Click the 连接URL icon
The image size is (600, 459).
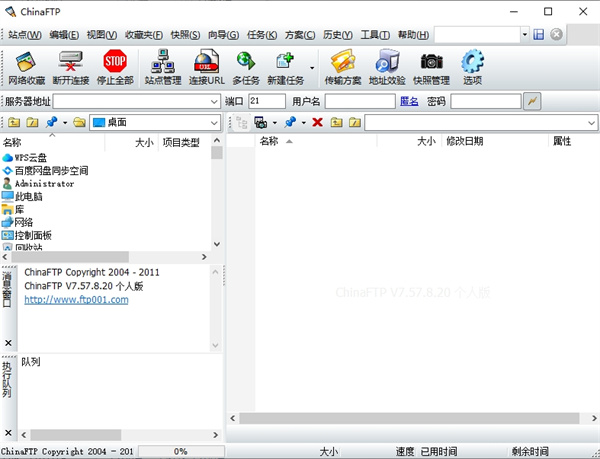(206, 67)
